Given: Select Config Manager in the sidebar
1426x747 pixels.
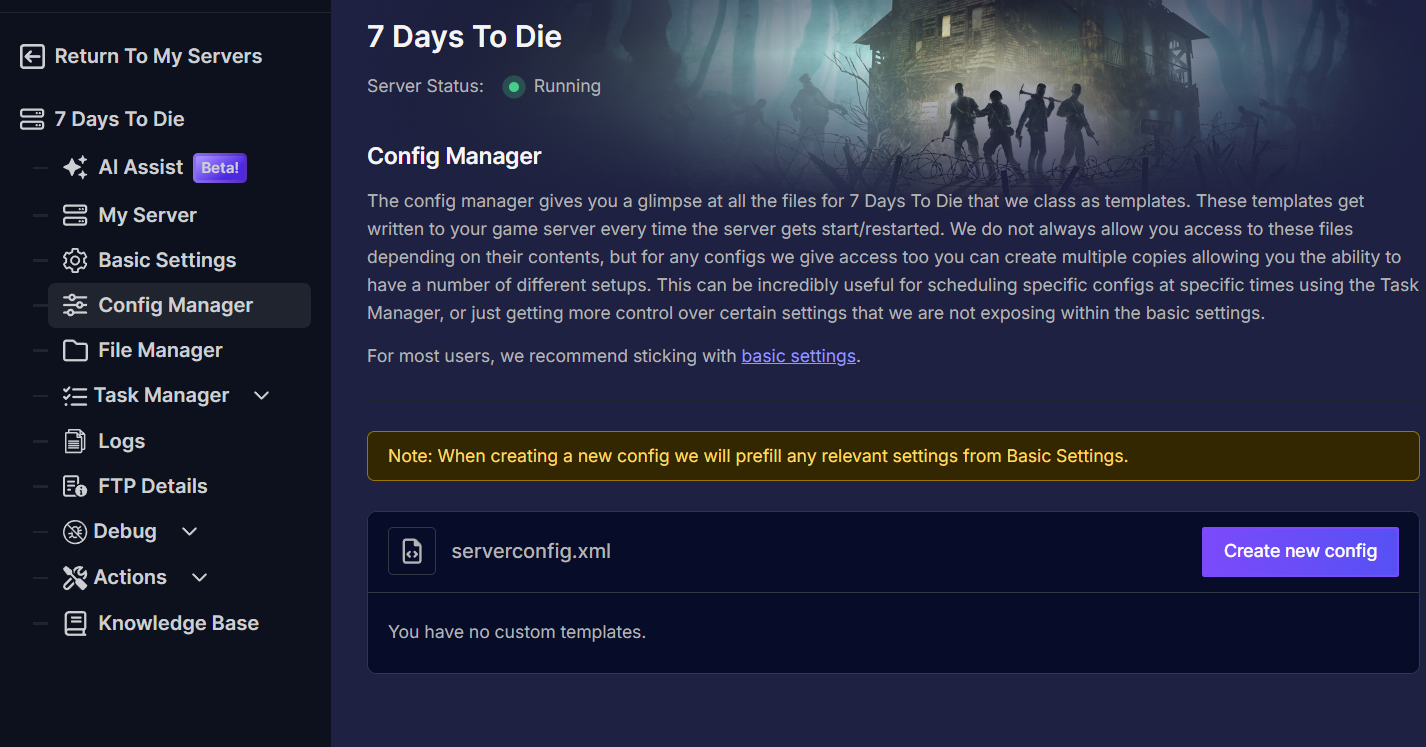Looking at the screenshot, I should (x=179, y=305).
